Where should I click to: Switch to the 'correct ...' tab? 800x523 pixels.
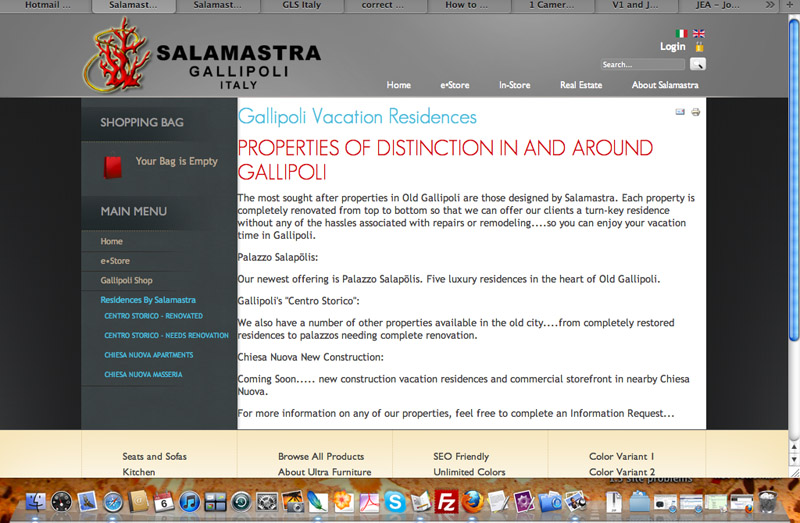pos(383,5)
